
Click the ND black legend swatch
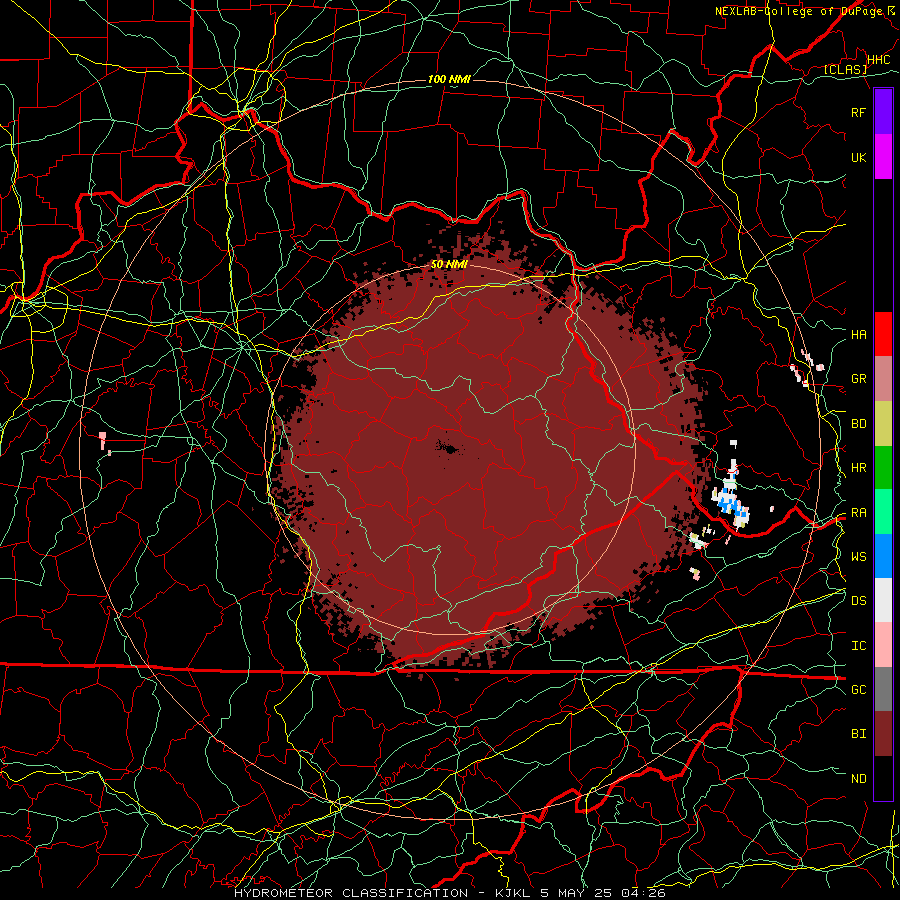point(883,778)
